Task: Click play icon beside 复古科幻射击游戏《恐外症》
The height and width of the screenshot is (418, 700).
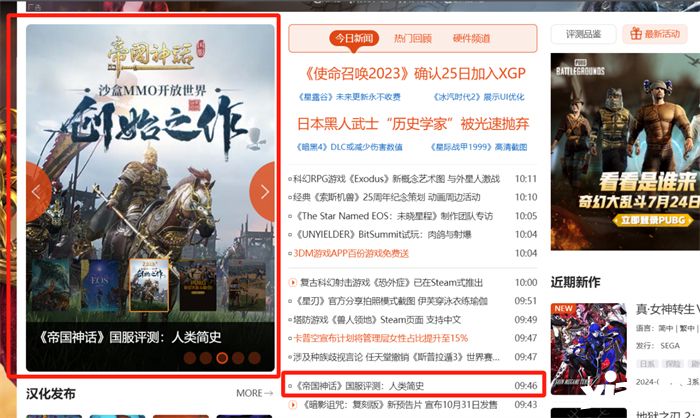Action: 293,282
